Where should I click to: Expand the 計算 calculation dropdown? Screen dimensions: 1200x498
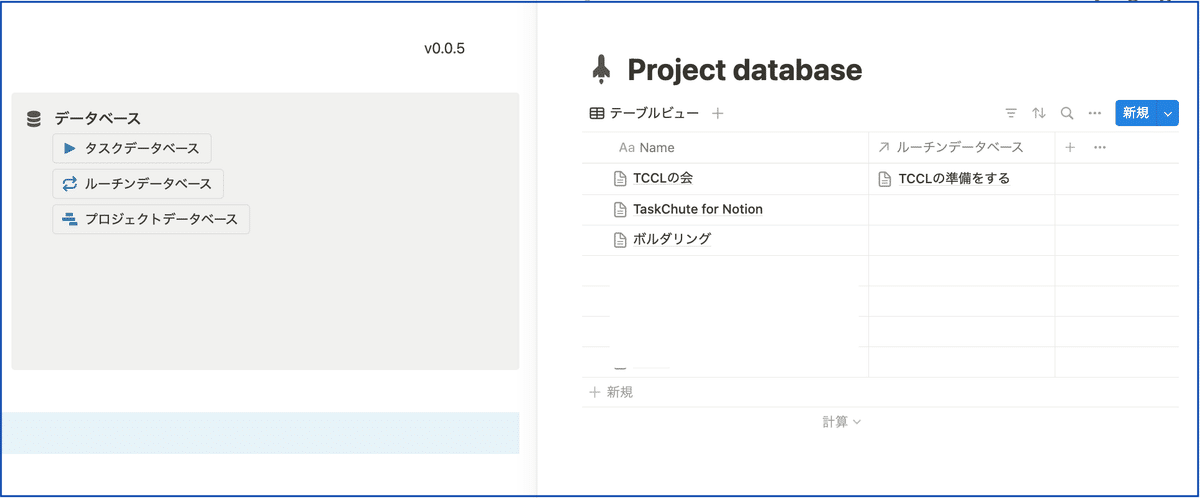pos(842,422)
